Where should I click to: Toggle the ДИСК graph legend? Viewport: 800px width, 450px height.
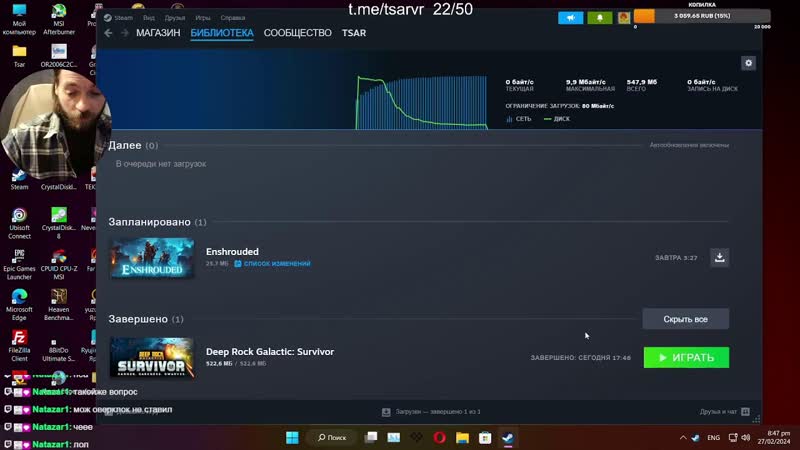point(557,119)
